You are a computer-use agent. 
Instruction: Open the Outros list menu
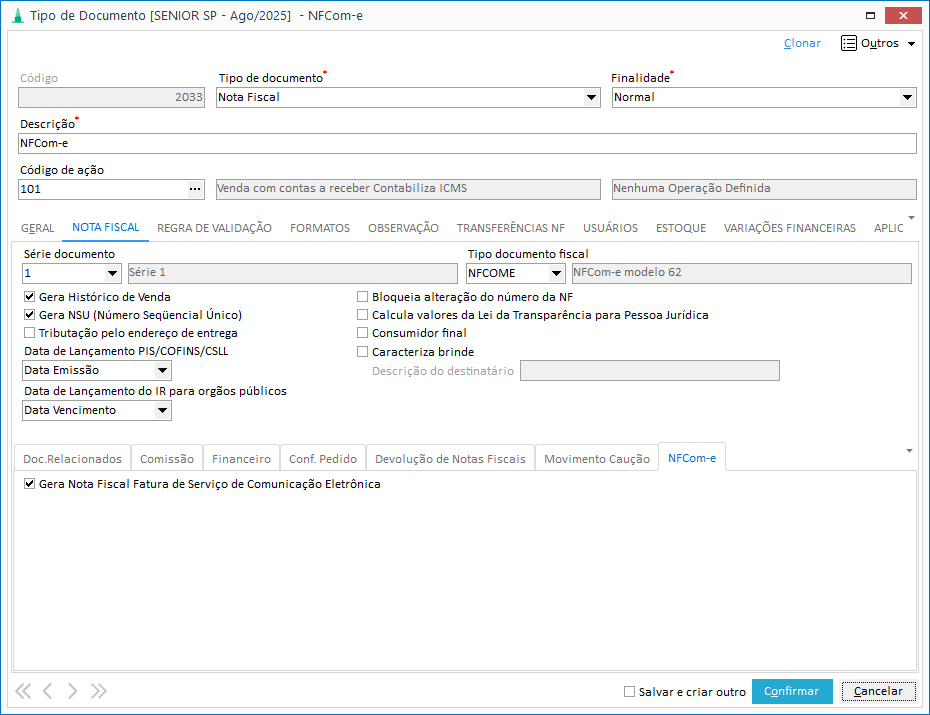(878, 43)
